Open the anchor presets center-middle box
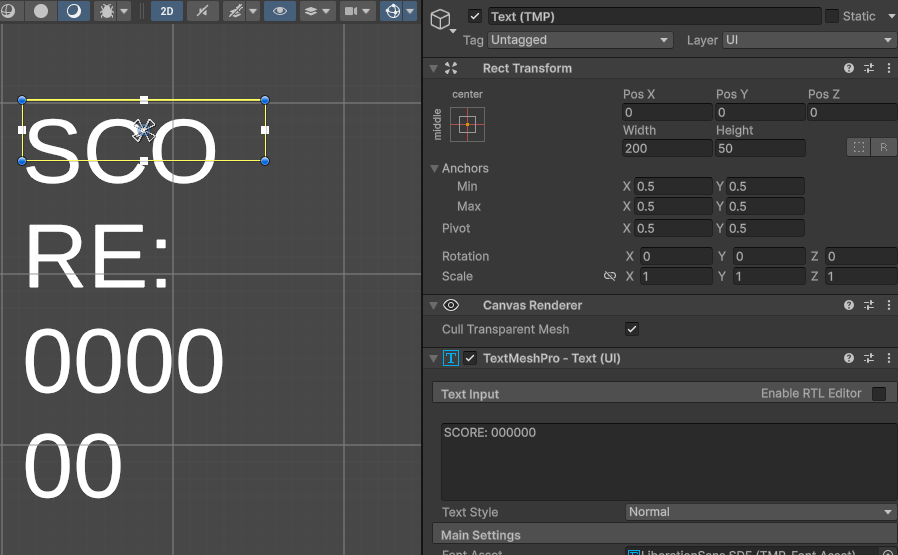 click(467, 124)
